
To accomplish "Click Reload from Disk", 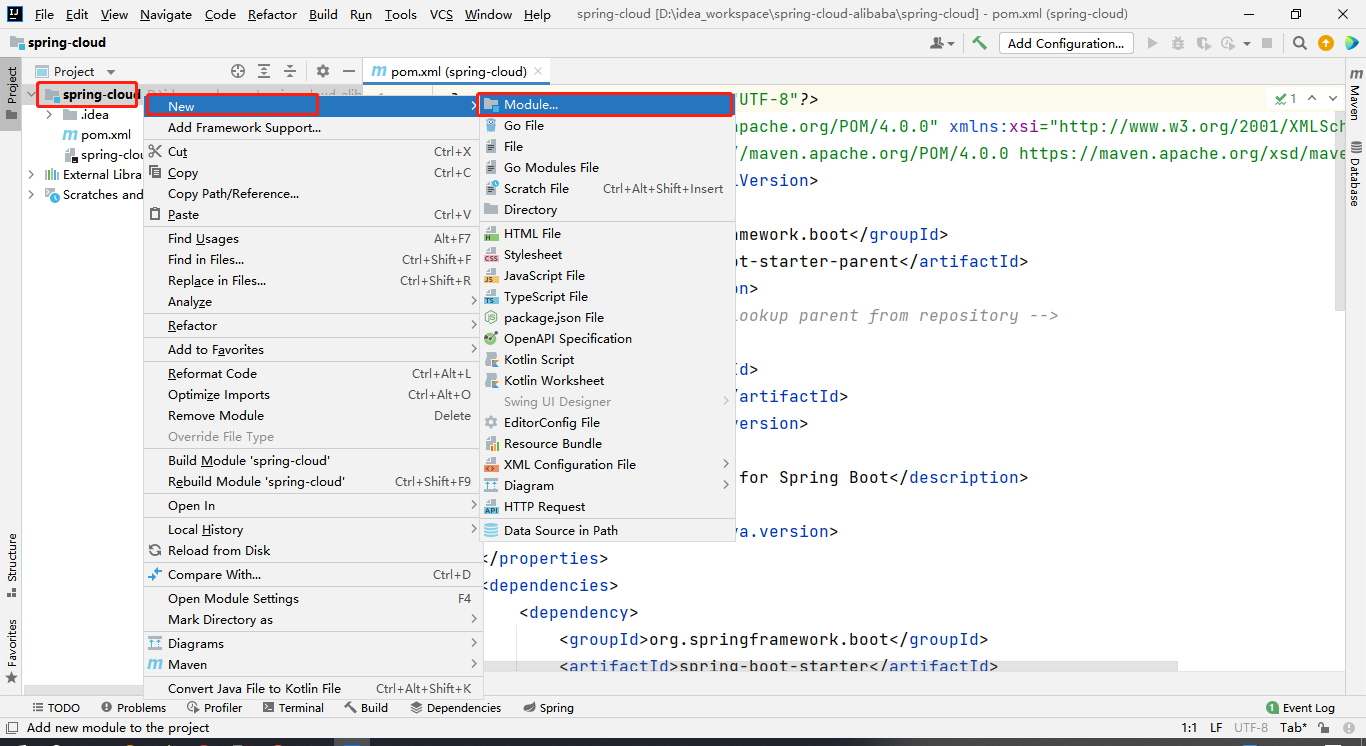I will (x=311, y=550).
